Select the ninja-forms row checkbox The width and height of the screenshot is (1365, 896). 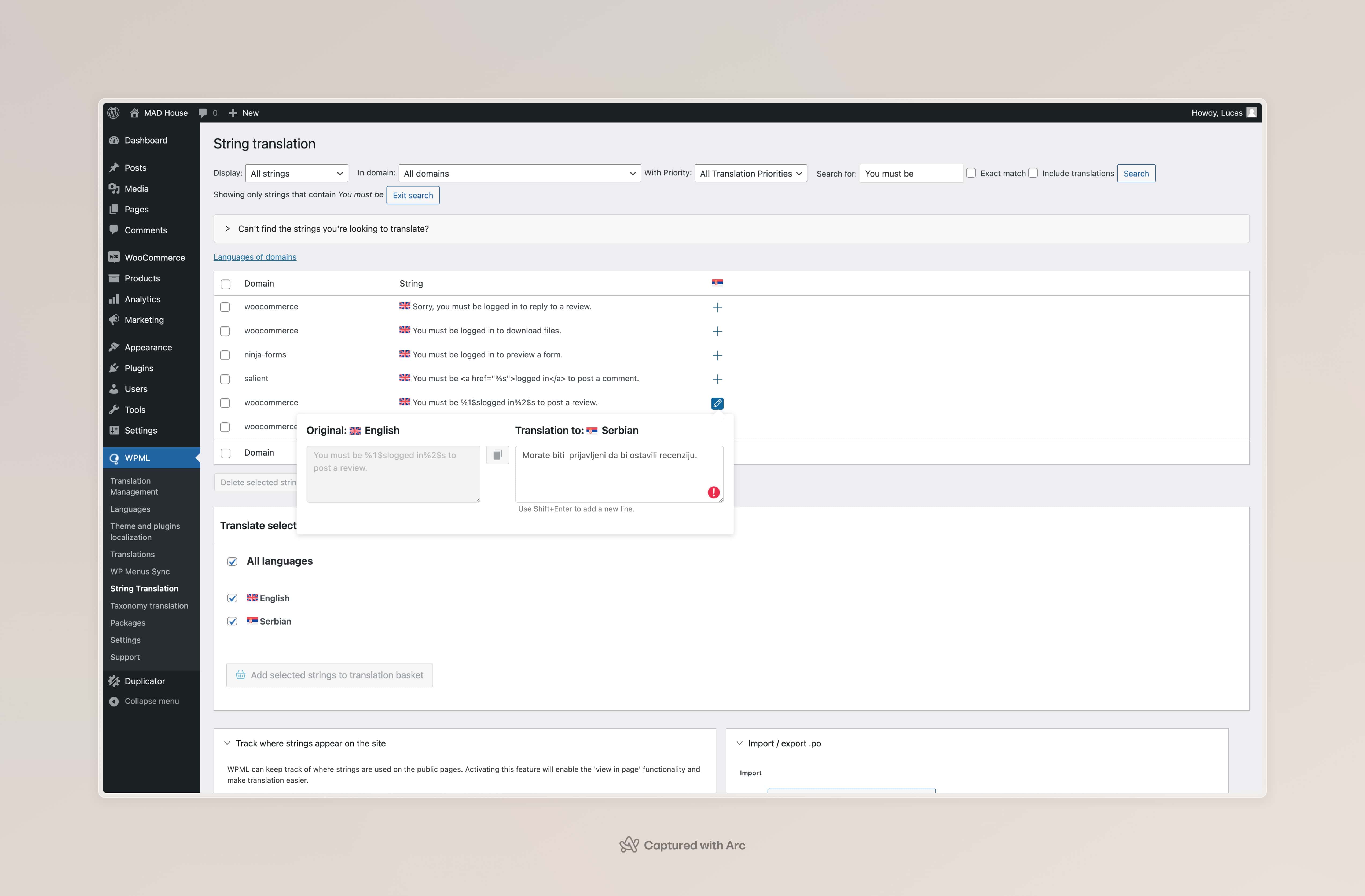225,355
